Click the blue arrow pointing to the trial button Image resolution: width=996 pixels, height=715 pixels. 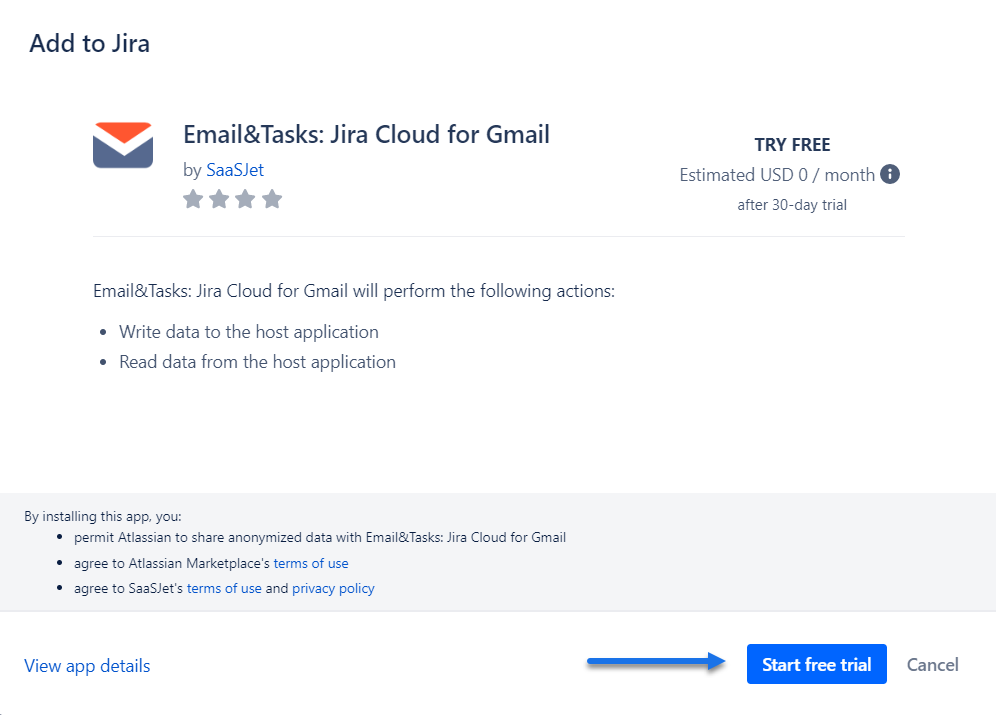pyautogui.click(x=656, y=661)
